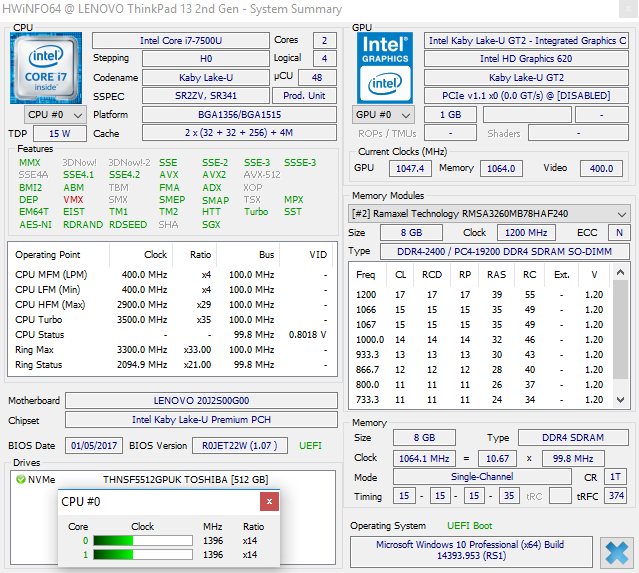This screenshot has height=573, width=639.
Task: Close the CPU #0 popup window
Action: pyautogui.click(x=269, y=501)
